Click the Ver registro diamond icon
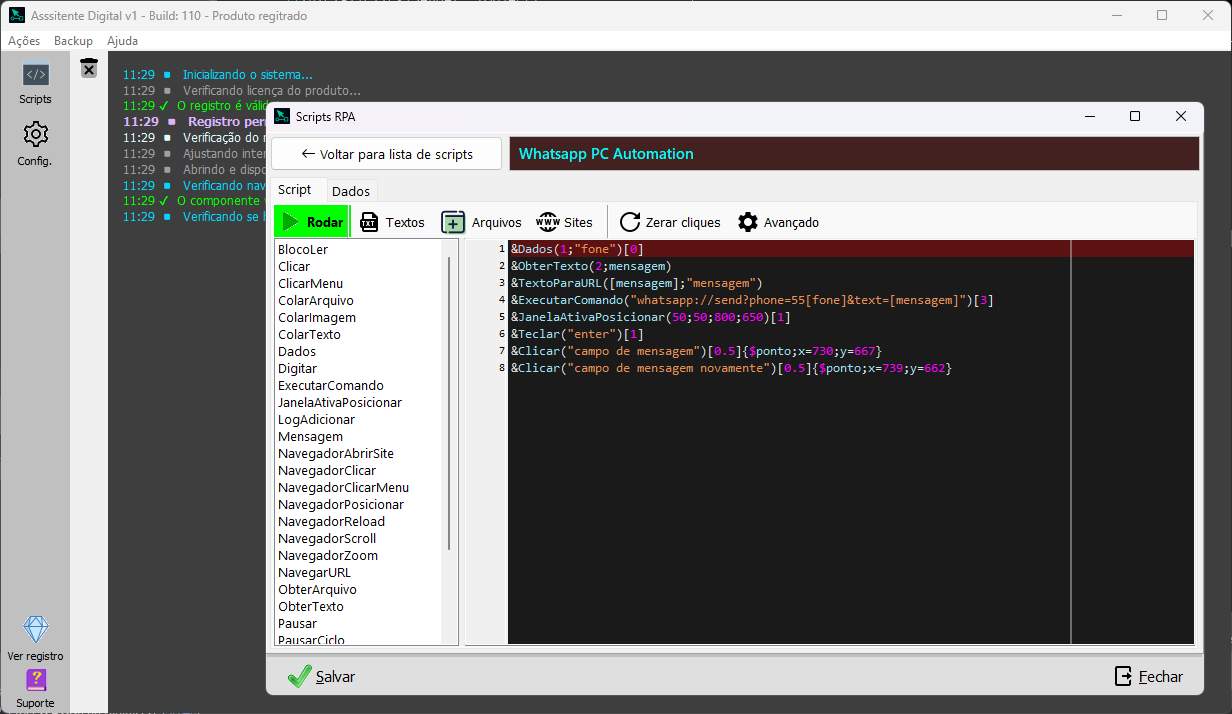1232x714 pixels. pos(35,638)
